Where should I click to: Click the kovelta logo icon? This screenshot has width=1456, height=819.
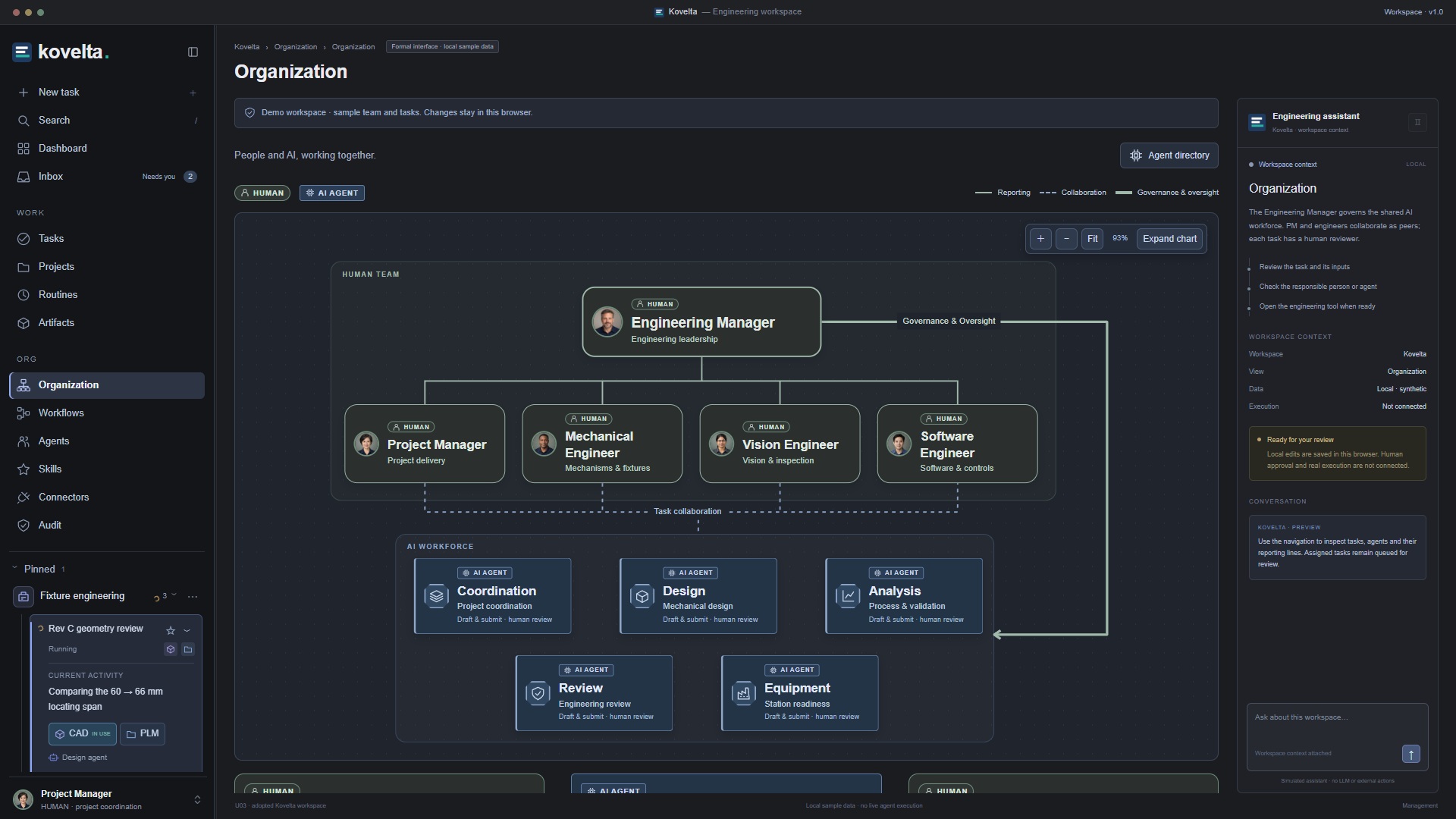point(22,52)
